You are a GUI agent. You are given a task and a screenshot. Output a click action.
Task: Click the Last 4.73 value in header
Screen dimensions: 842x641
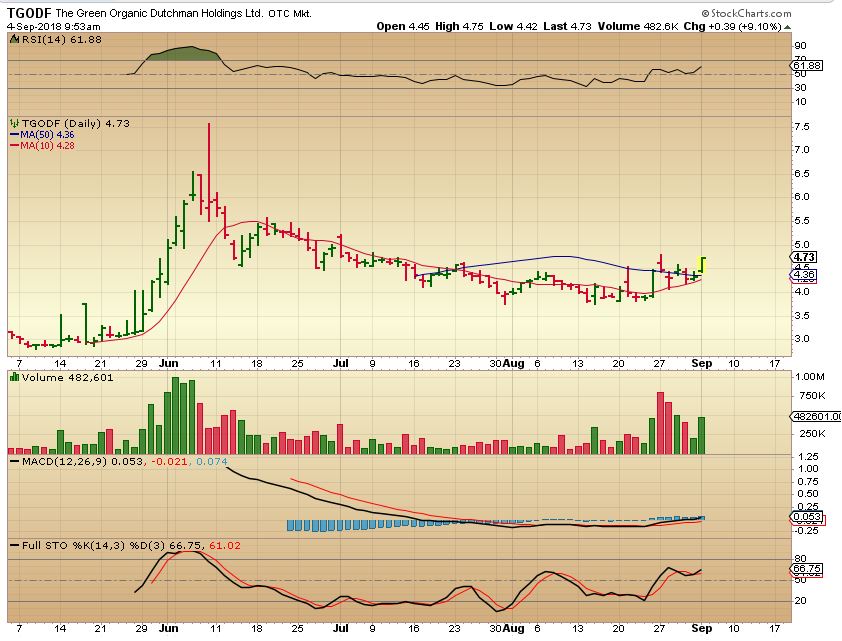point(567,26)
